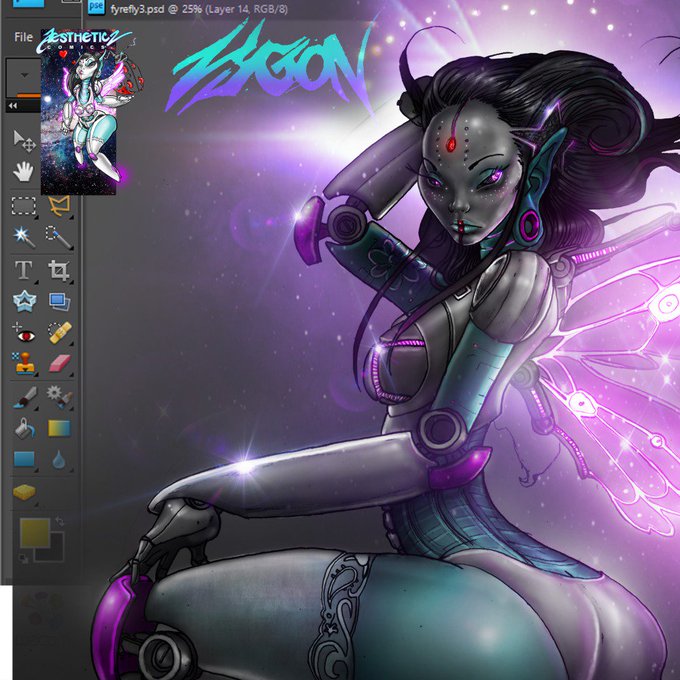Select the Blur droplet tool
The image size is (680, 680).
[59, 460]
